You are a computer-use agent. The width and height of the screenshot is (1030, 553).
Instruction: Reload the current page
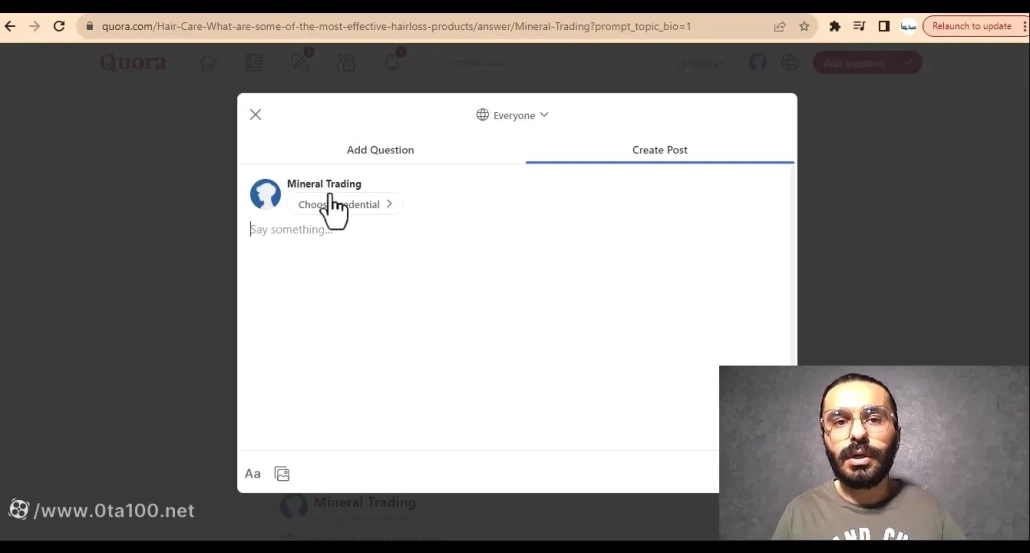click(59, 26)
